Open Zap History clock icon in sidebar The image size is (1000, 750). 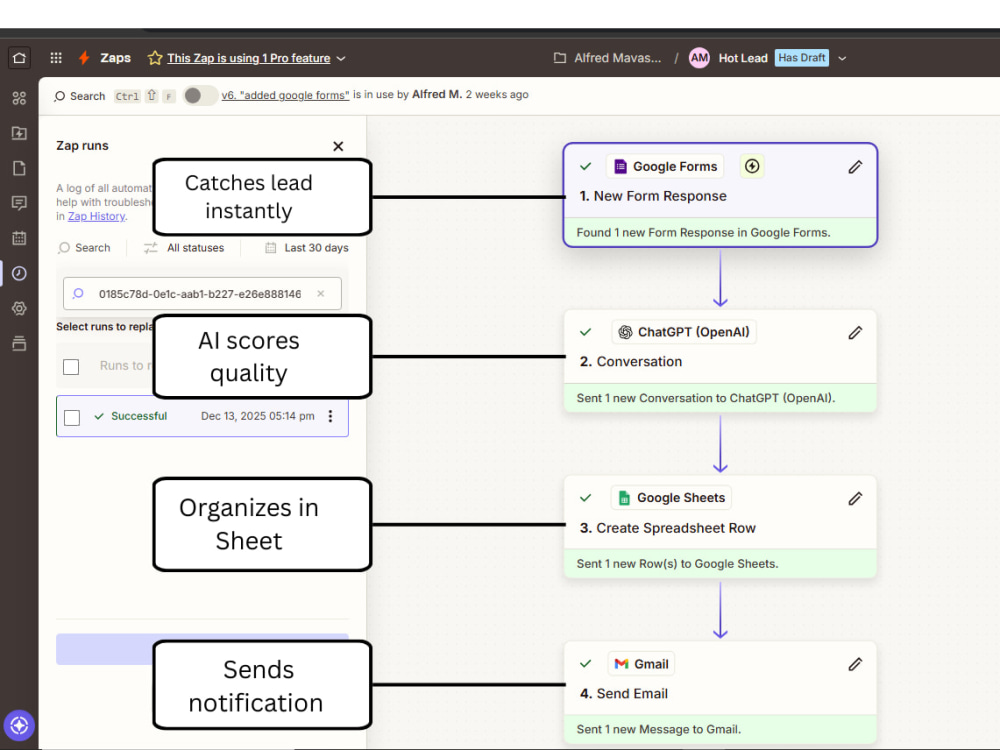tap(19, 274)
